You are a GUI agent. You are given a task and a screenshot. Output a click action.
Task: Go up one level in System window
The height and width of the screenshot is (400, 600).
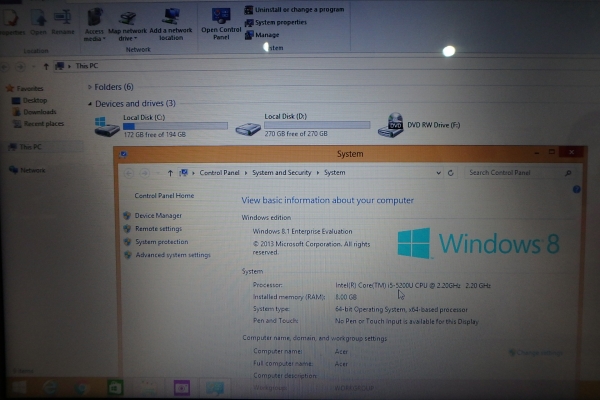(x=170, y=173)
